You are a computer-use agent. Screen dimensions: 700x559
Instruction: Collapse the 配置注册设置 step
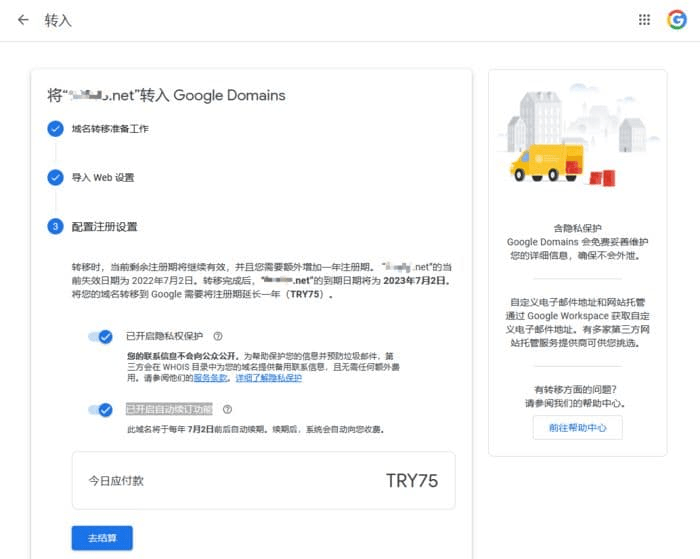coord(104,227)
